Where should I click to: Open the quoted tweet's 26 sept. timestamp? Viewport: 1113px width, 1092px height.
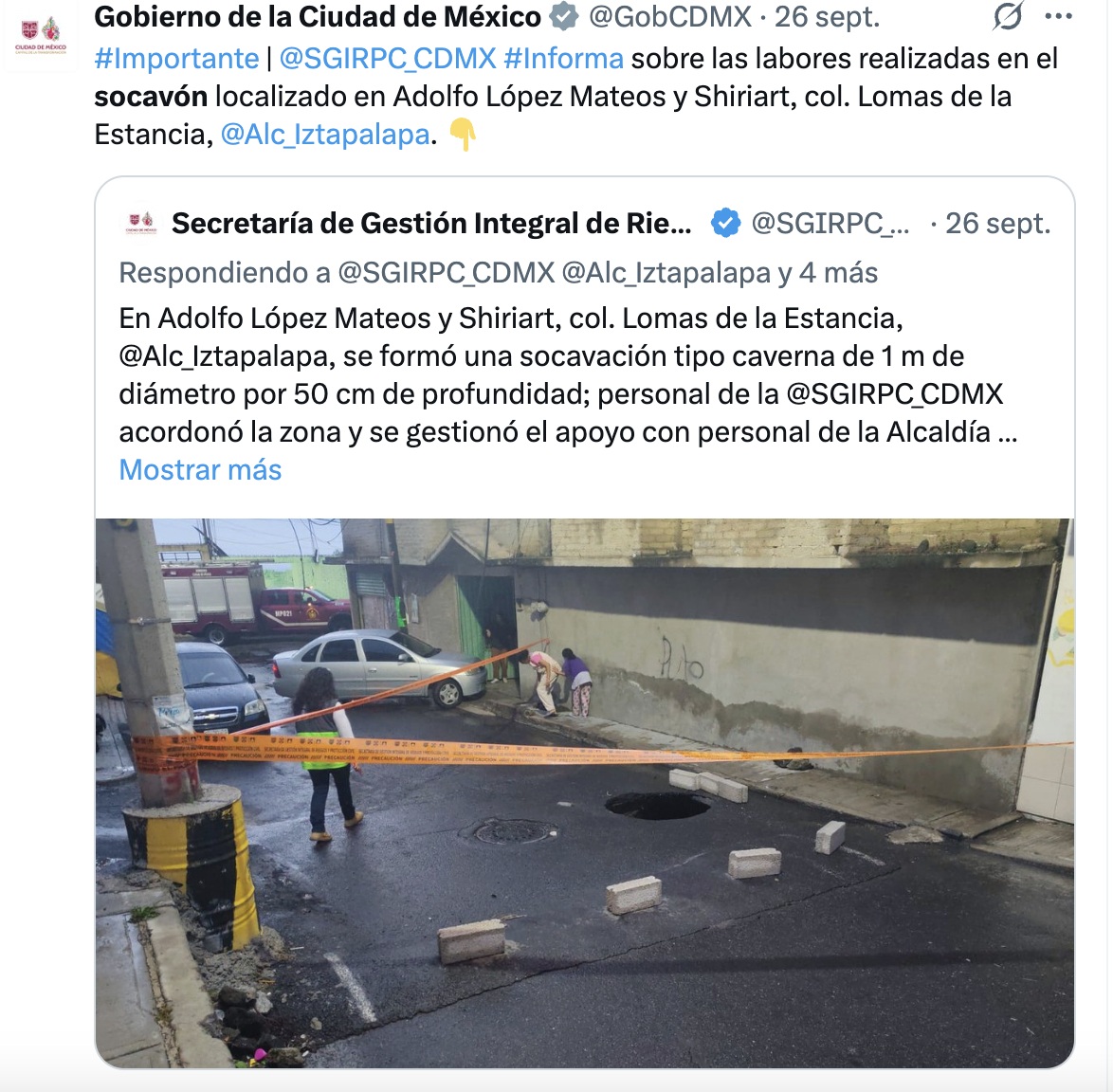coord(997,224)
